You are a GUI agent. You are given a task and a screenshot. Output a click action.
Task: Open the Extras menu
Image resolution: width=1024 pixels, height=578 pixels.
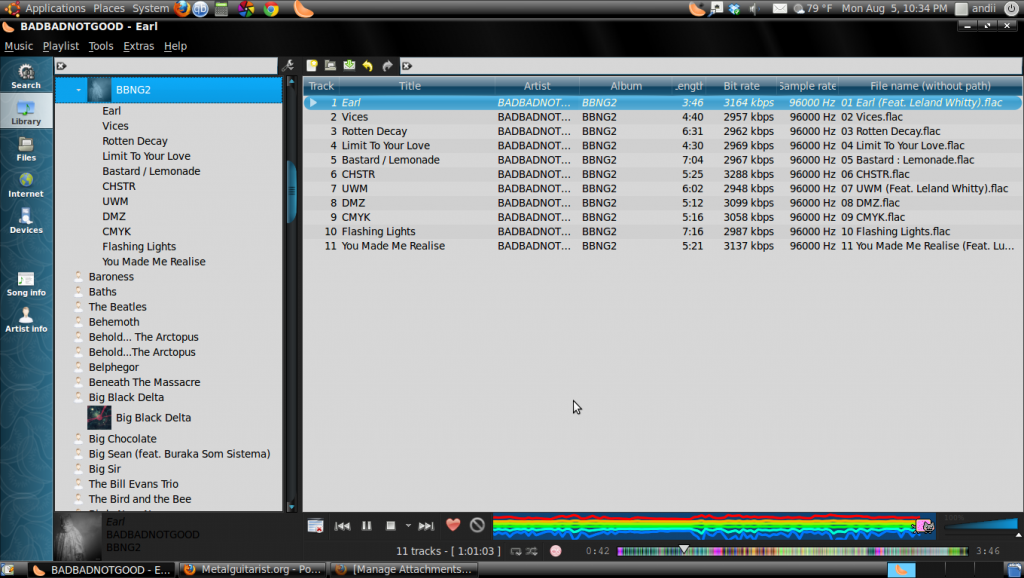coord(138,46)
